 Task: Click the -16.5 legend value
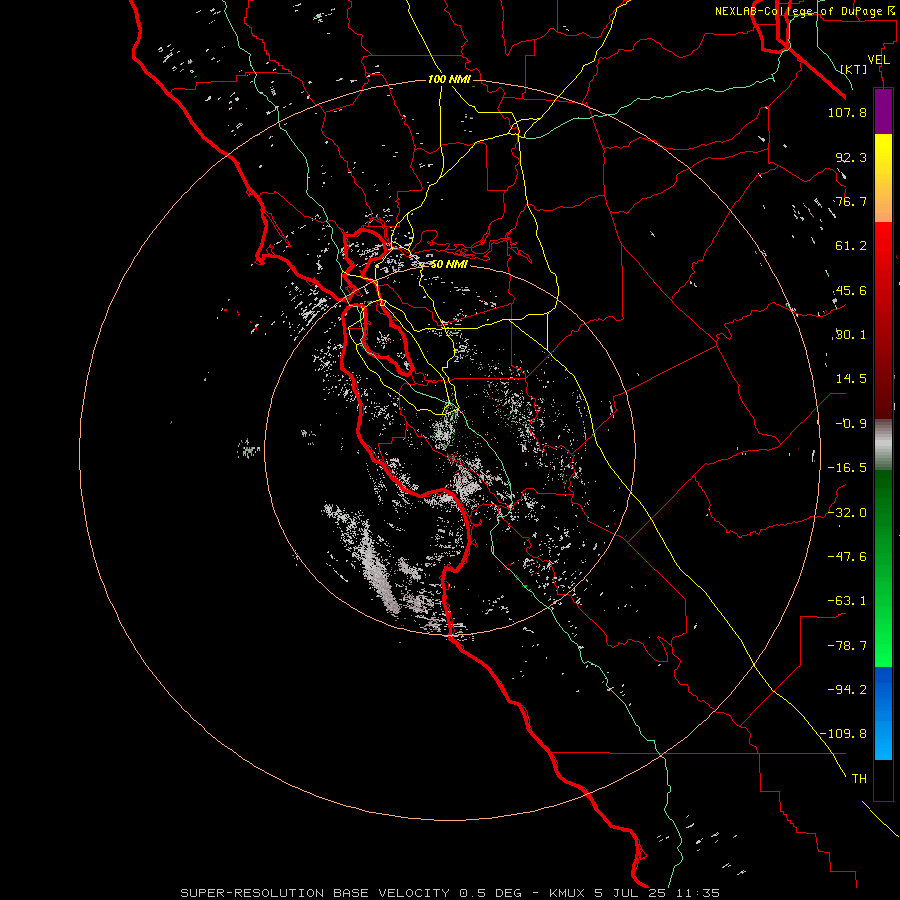847,468
